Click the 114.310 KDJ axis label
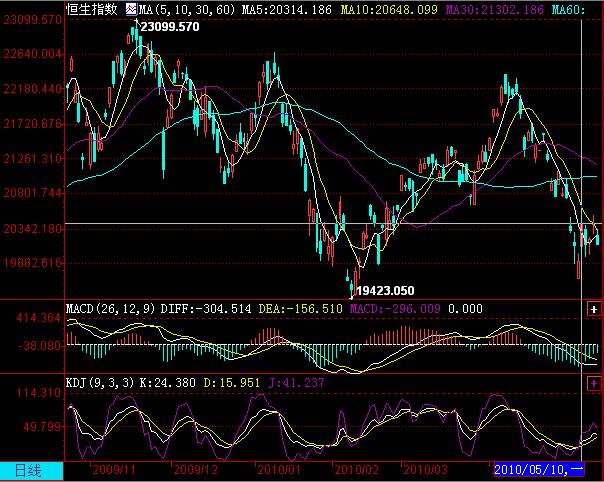This screenshot has height=482, width=604. (x=39, y=393)
